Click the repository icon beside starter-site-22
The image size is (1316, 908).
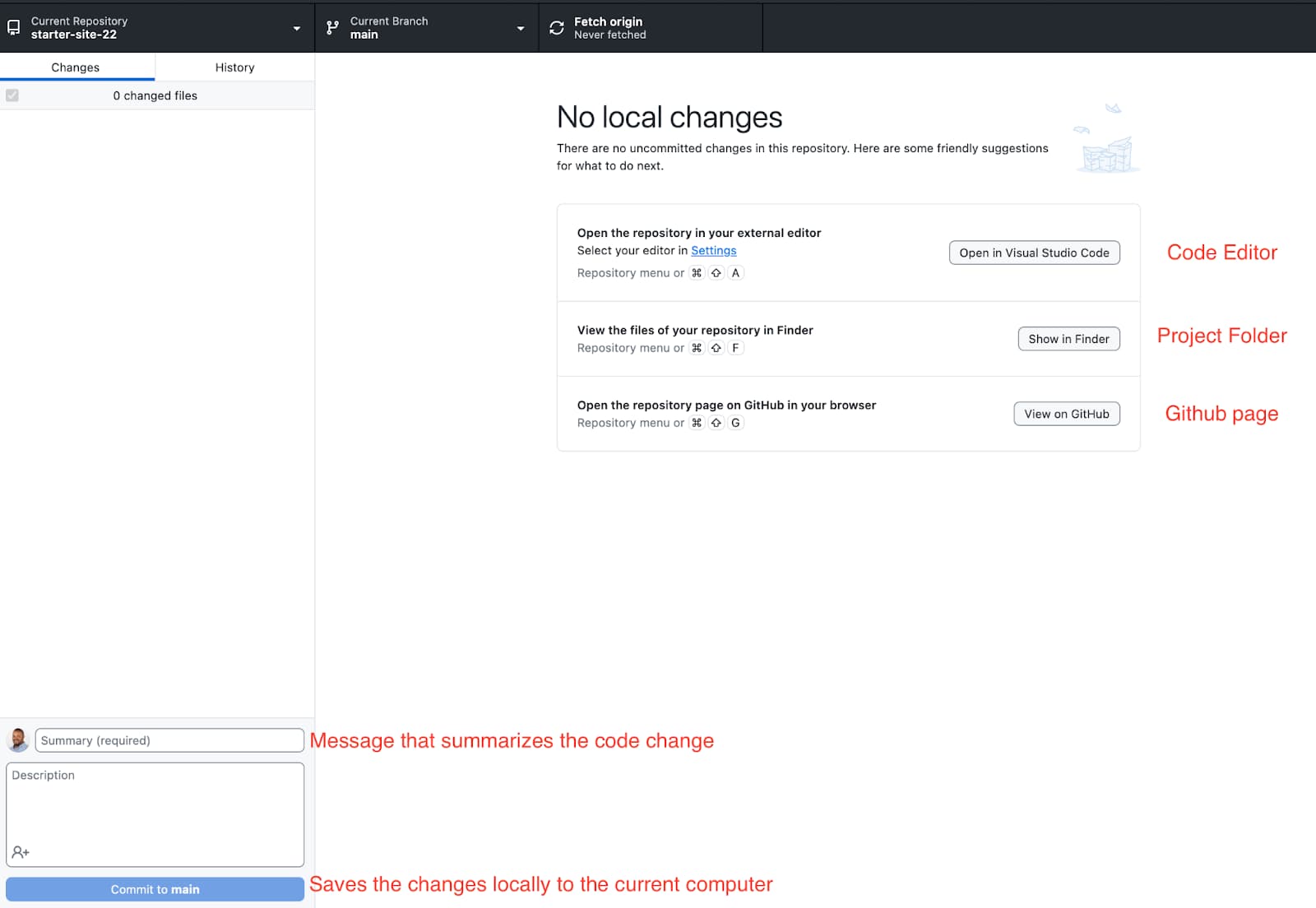[13, 28]
